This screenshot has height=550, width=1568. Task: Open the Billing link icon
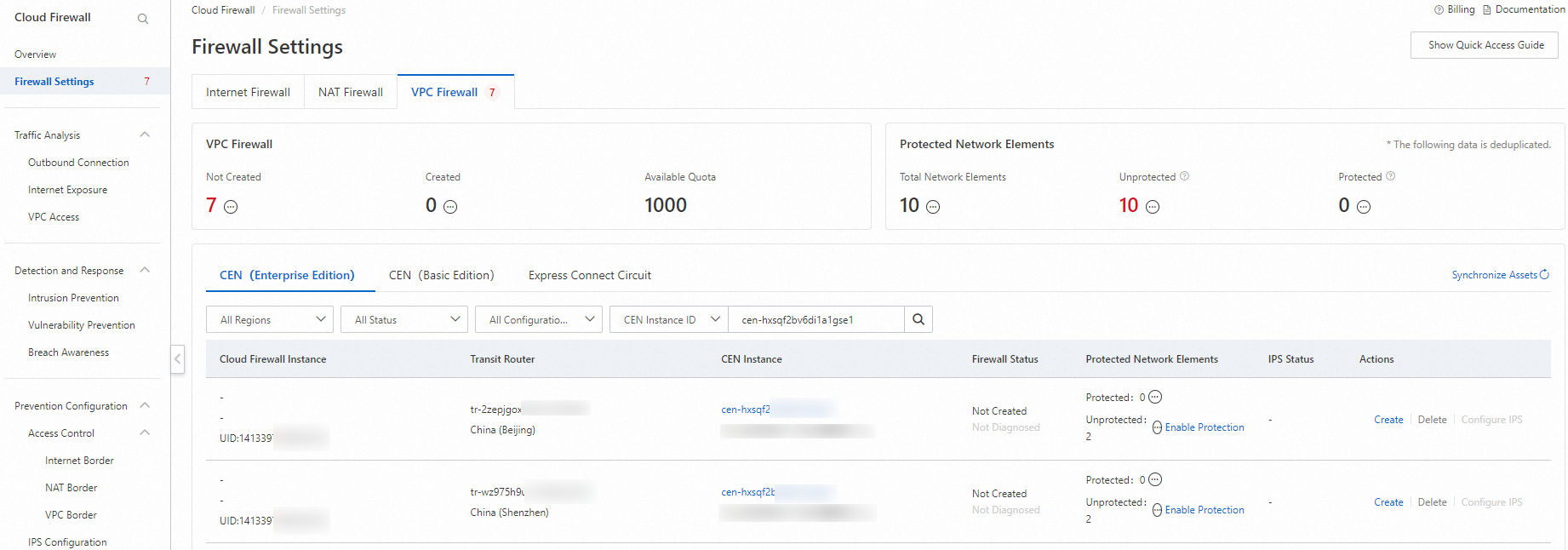(1439, 10)
